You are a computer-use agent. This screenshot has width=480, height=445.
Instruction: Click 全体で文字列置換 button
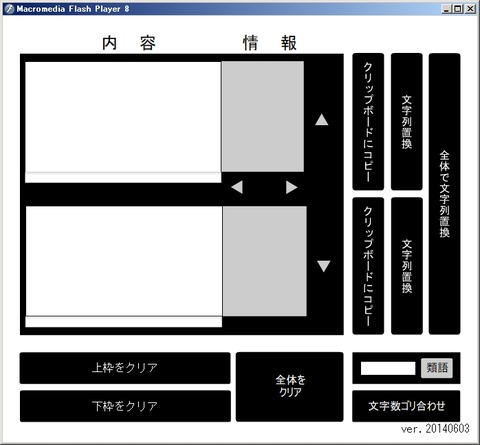coord(444,194)
